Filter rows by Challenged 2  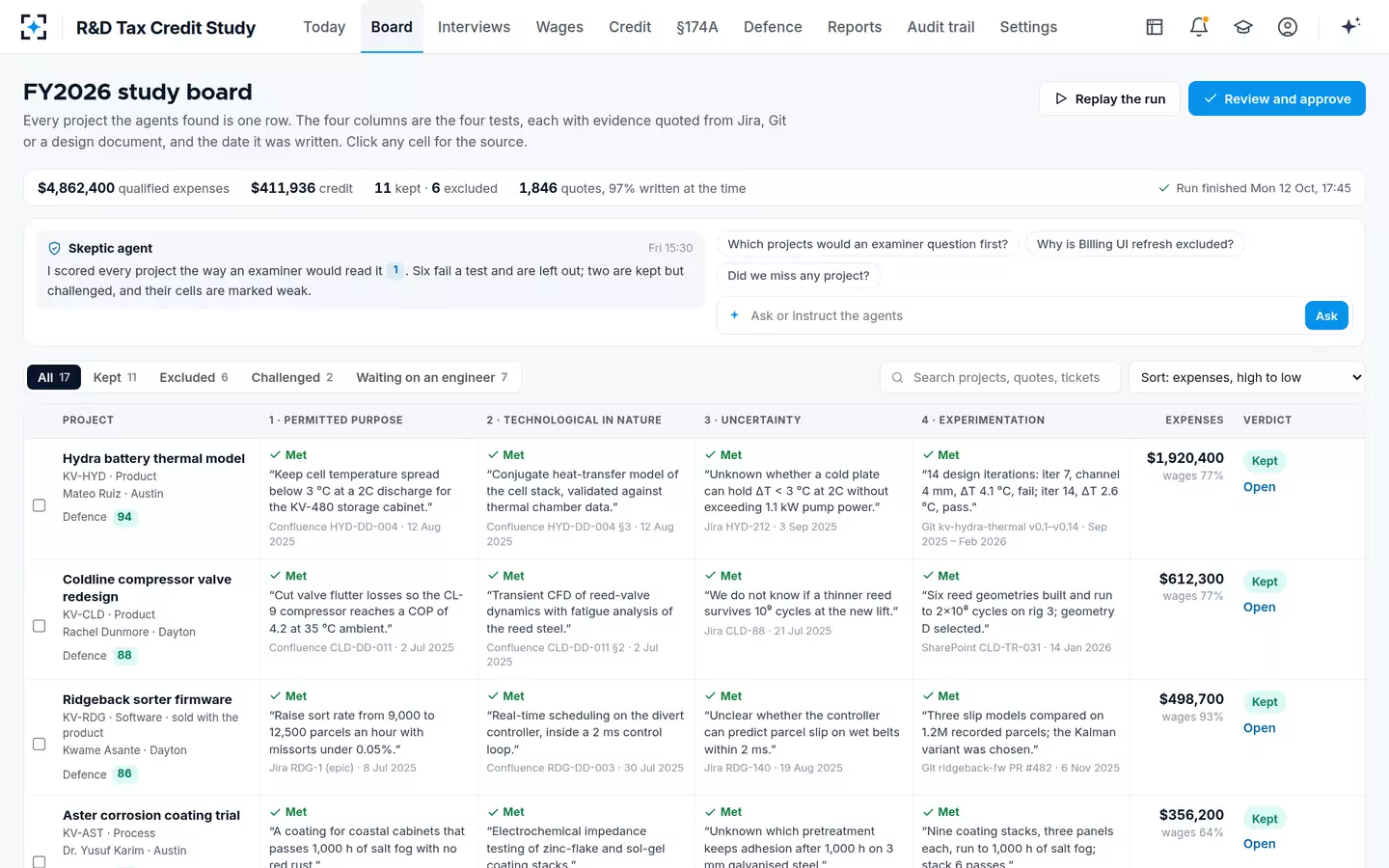click(x=292, y=377)
